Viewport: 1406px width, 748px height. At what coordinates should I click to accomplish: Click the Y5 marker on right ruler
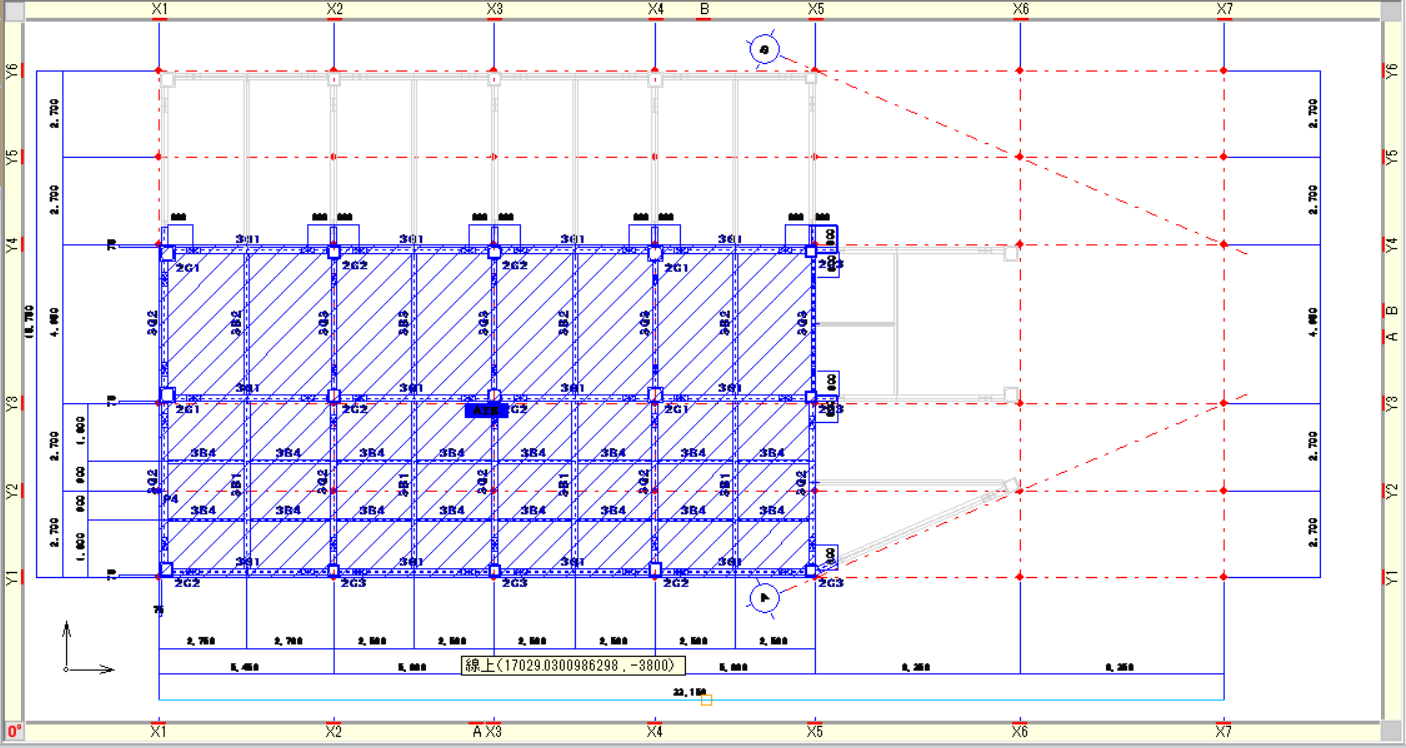pos(1392,157)
